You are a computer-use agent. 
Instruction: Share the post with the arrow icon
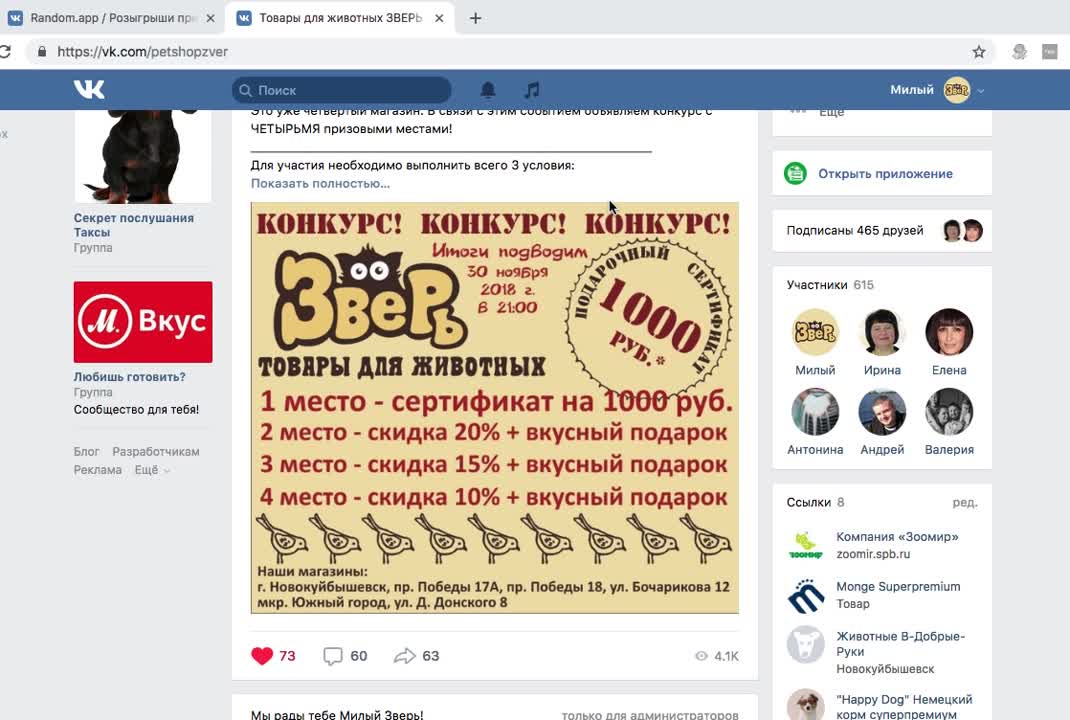pyautogui.click(x=404, y=656)
